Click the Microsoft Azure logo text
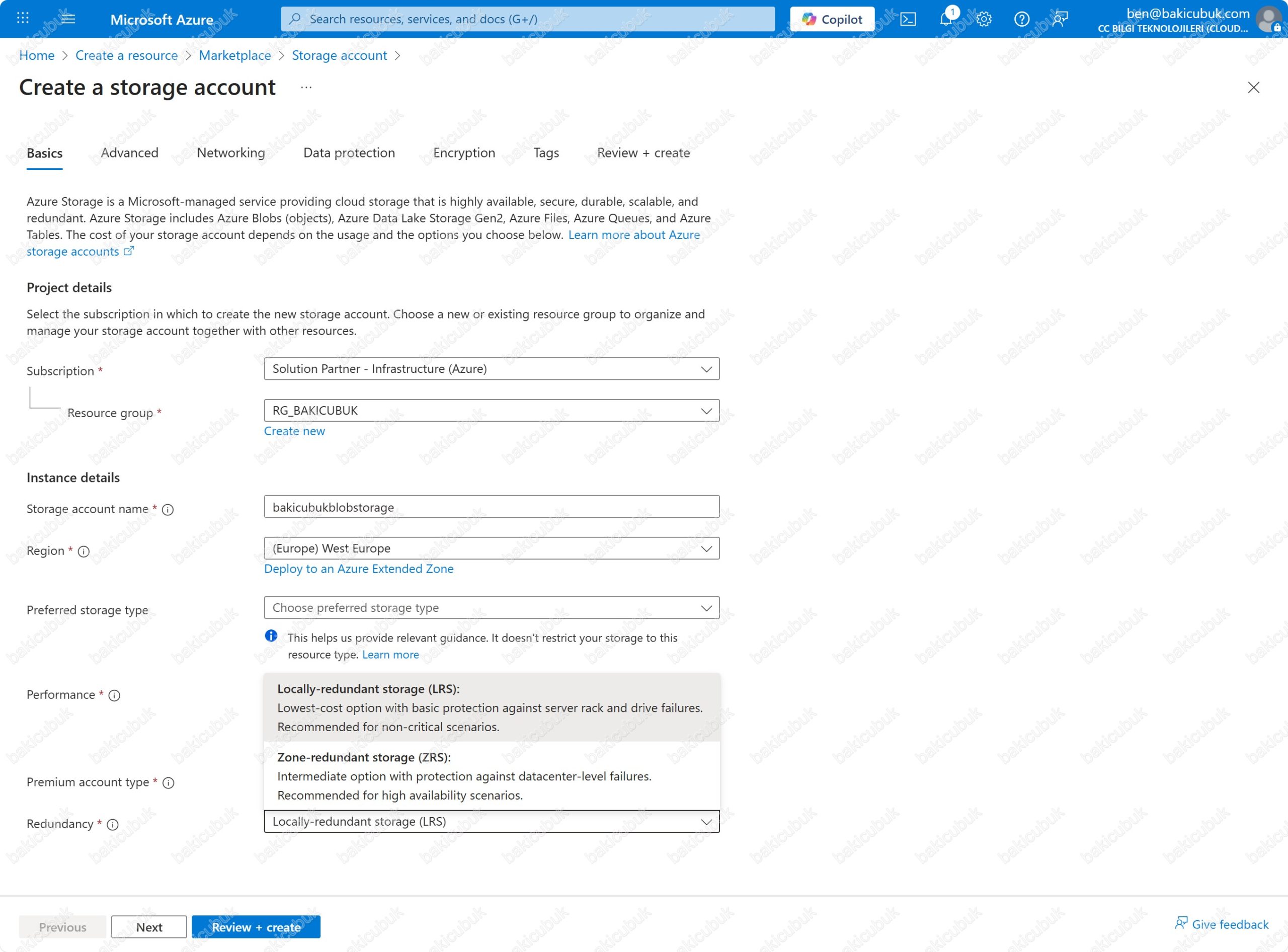 [162, 19]
